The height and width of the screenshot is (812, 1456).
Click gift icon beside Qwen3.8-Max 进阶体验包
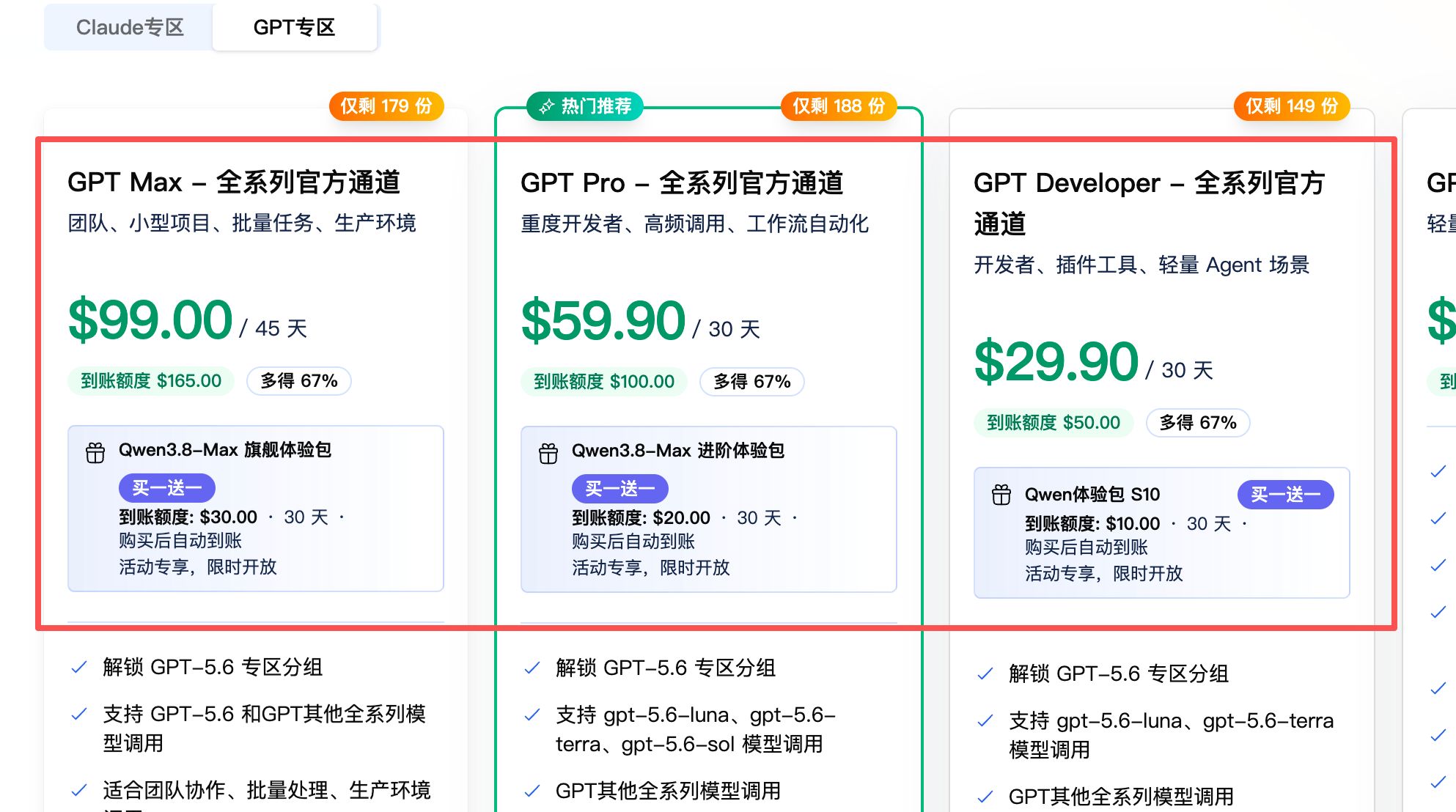click(x=548, y=453)
